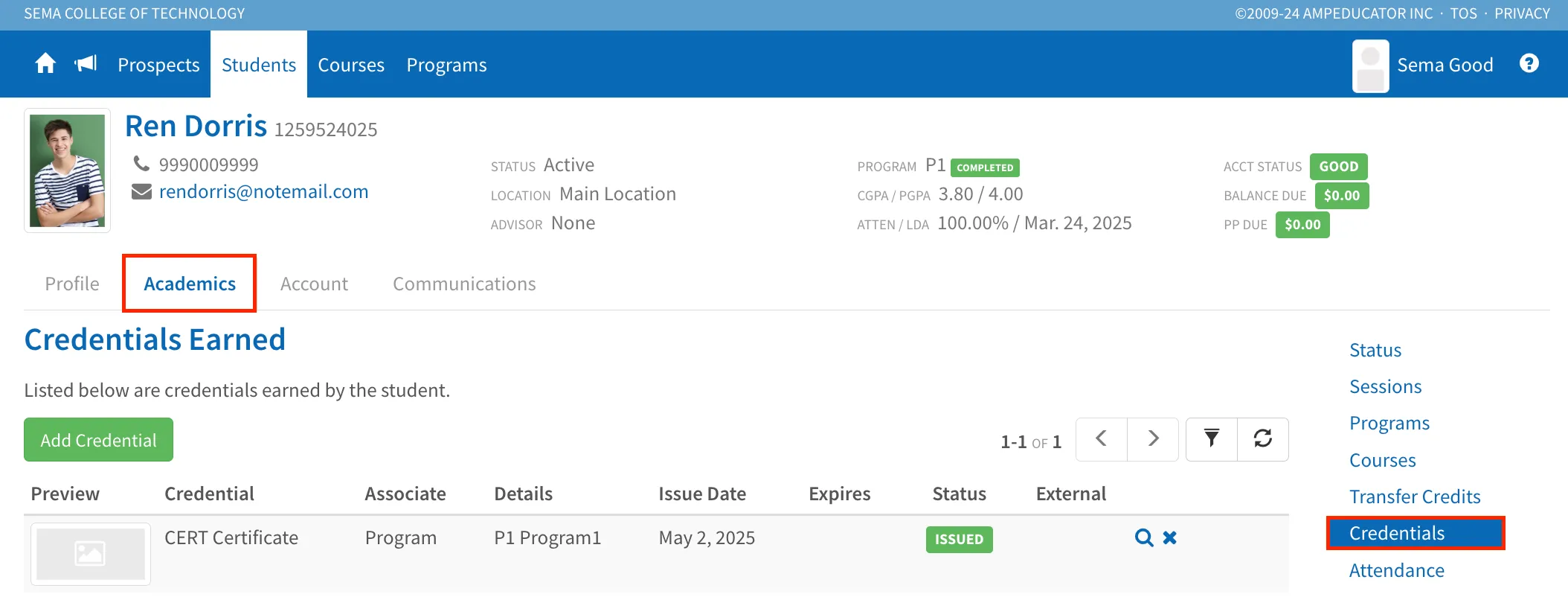
Task: Switch to the Profile tab
Action: [72, 284]
